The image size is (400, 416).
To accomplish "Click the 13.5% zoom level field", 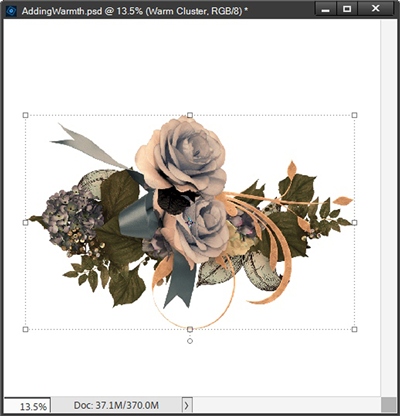I will point(27,406).
